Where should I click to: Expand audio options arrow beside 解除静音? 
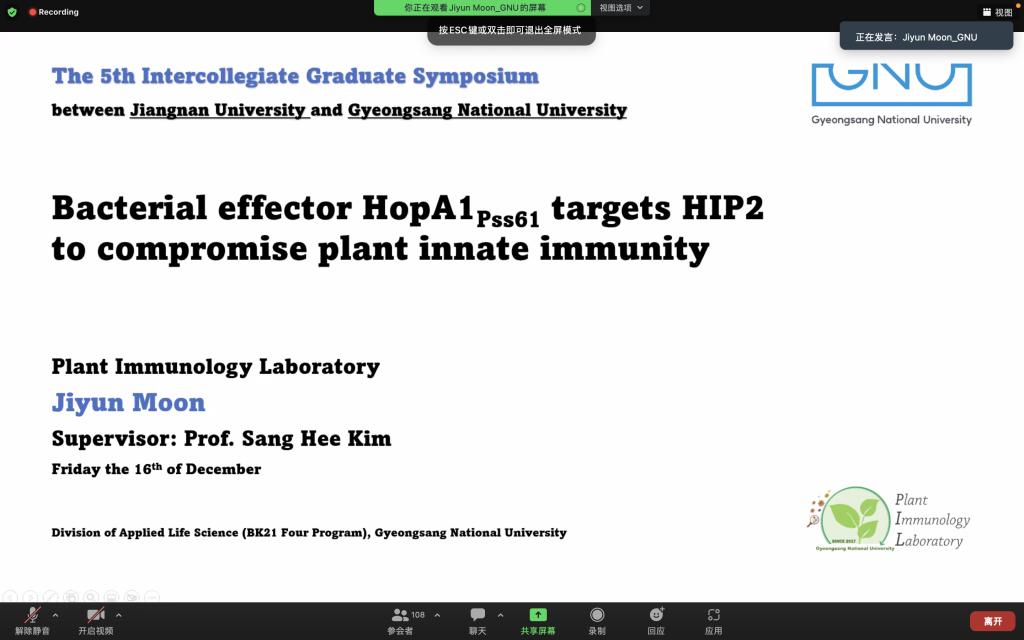55,615
